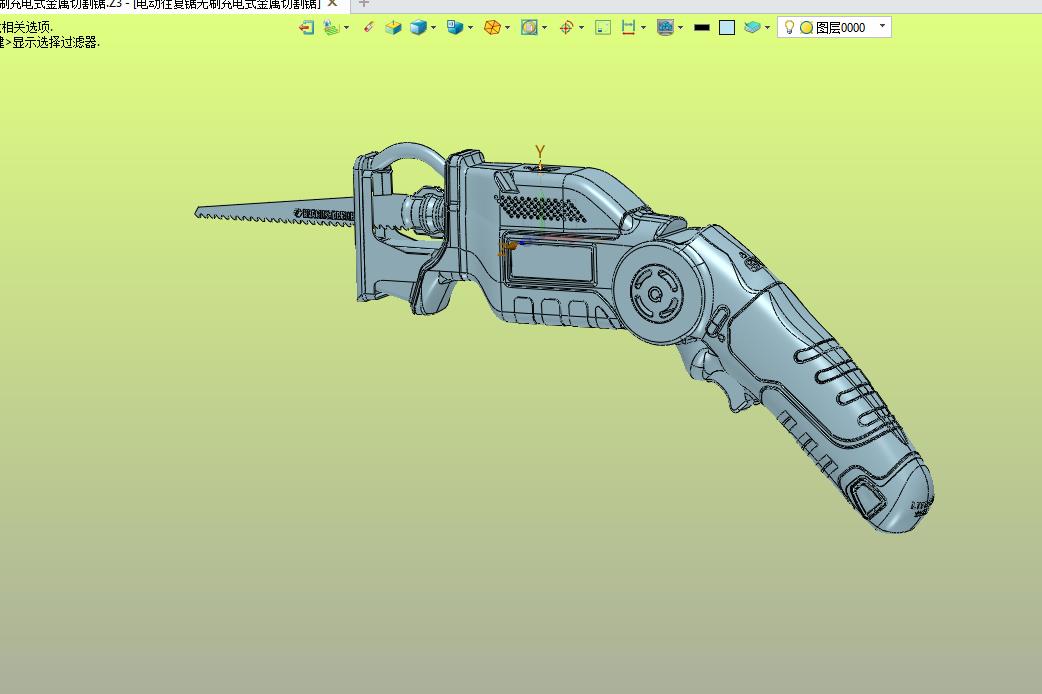Click the red eraser/clear tool icon
1042x694 pixels.
point(369,27)
